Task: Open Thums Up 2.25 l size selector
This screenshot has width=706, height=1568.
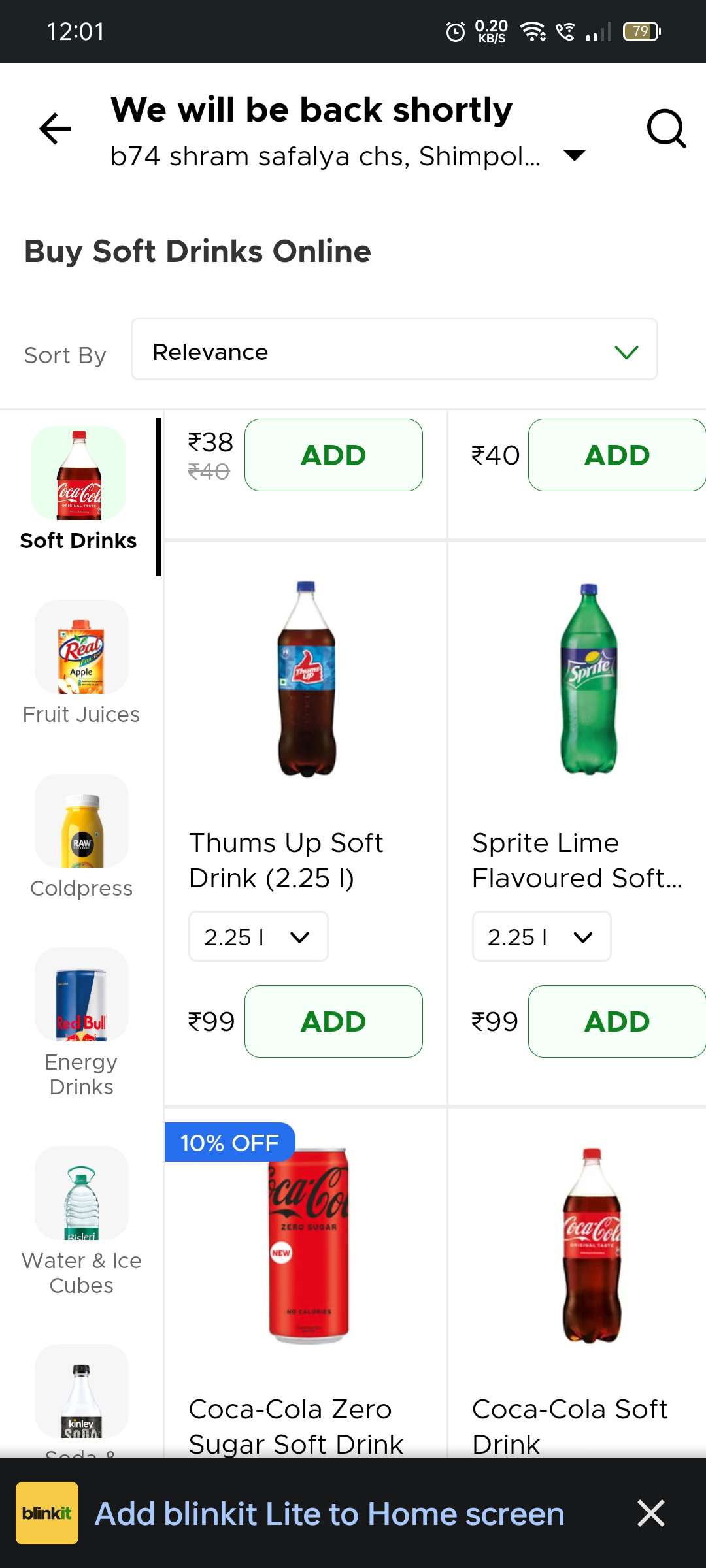Action: point(258,937)
